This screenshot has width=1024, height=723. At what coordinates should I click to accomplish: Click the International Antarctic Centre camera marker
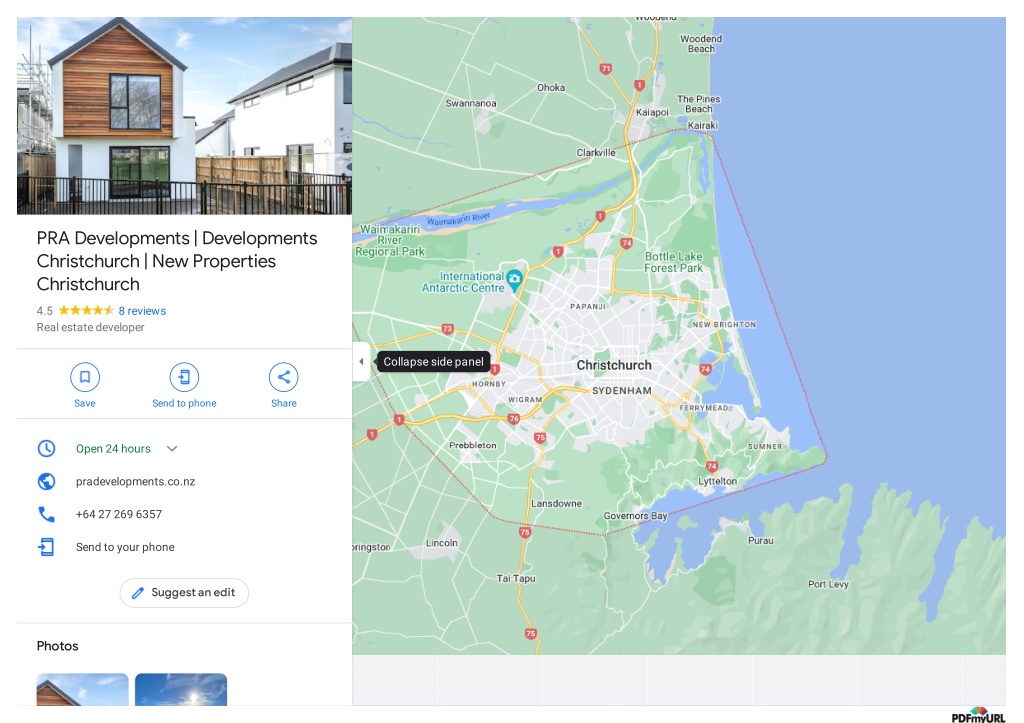point(515,281)
